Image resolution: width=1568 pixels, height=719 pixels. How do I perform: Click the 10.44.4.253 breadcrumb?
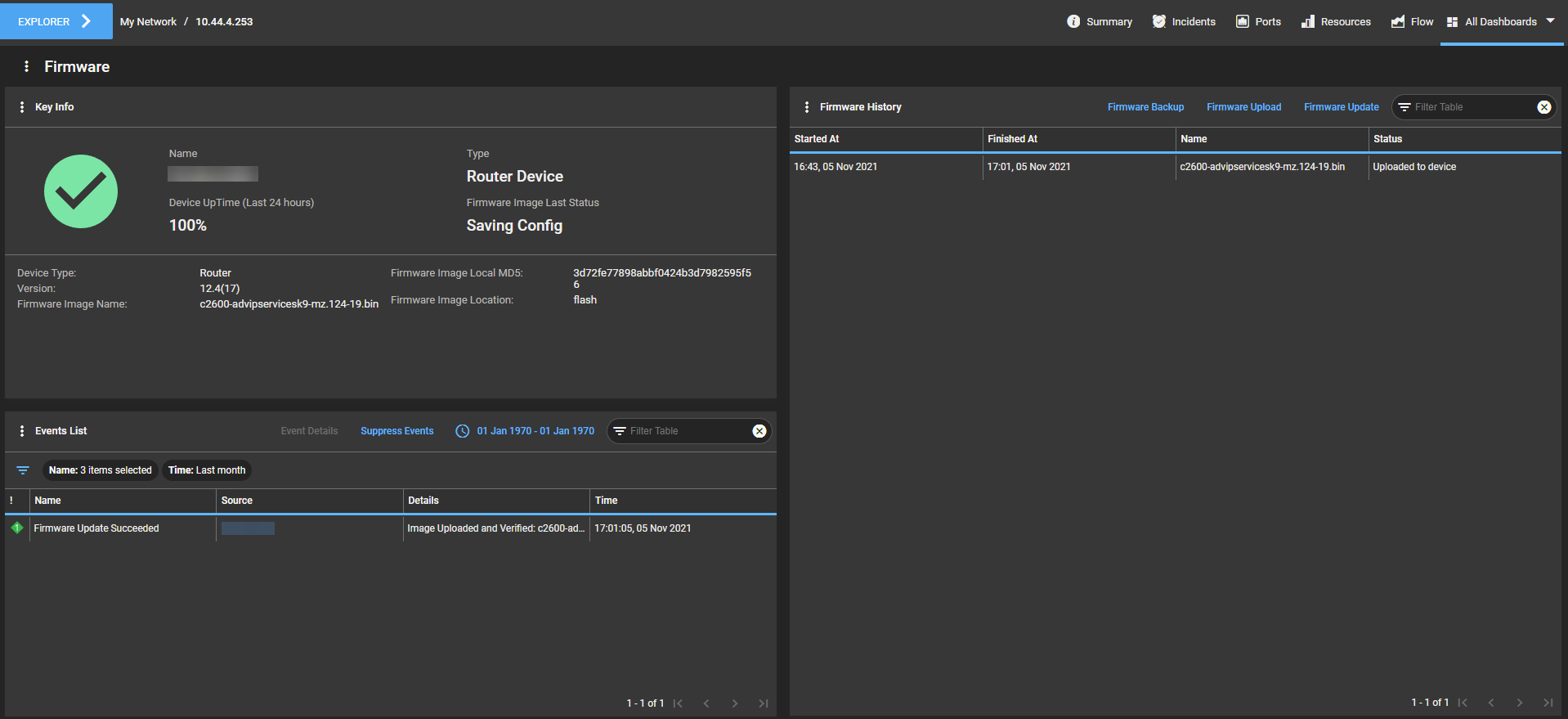click(x=224, y=22)
